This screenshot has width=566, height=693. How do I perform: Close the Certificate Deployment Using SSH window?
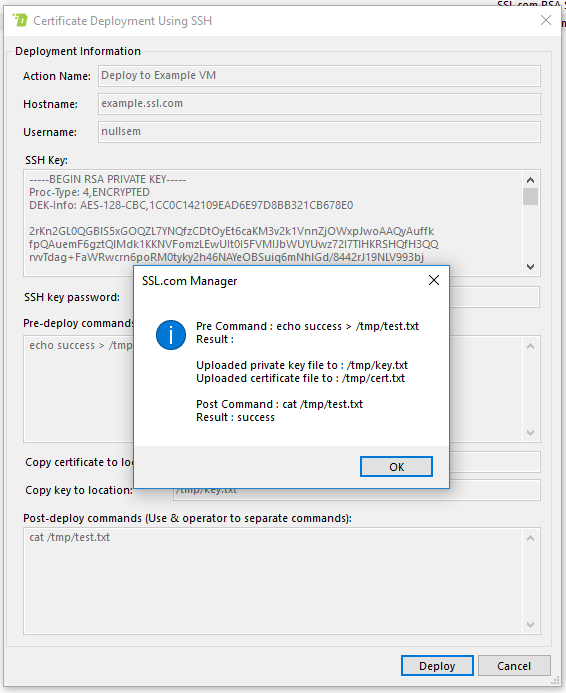coord(546,20)
